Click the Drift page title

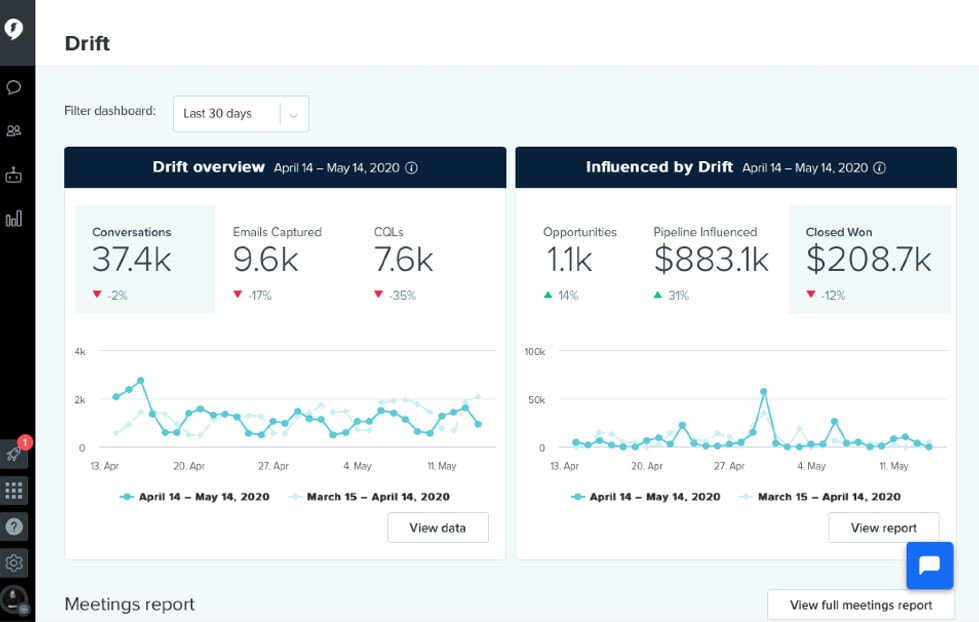(x=87, y=43)
